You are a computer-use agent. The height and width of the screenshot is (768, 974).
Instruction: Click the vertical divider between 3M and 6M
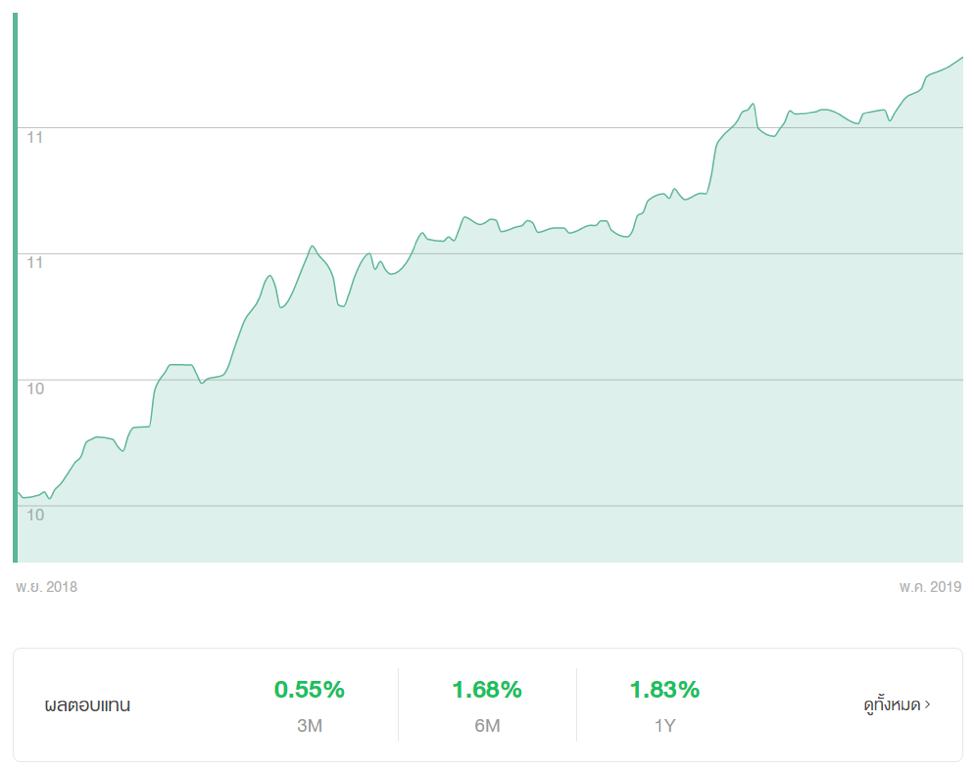click(398, 705)
